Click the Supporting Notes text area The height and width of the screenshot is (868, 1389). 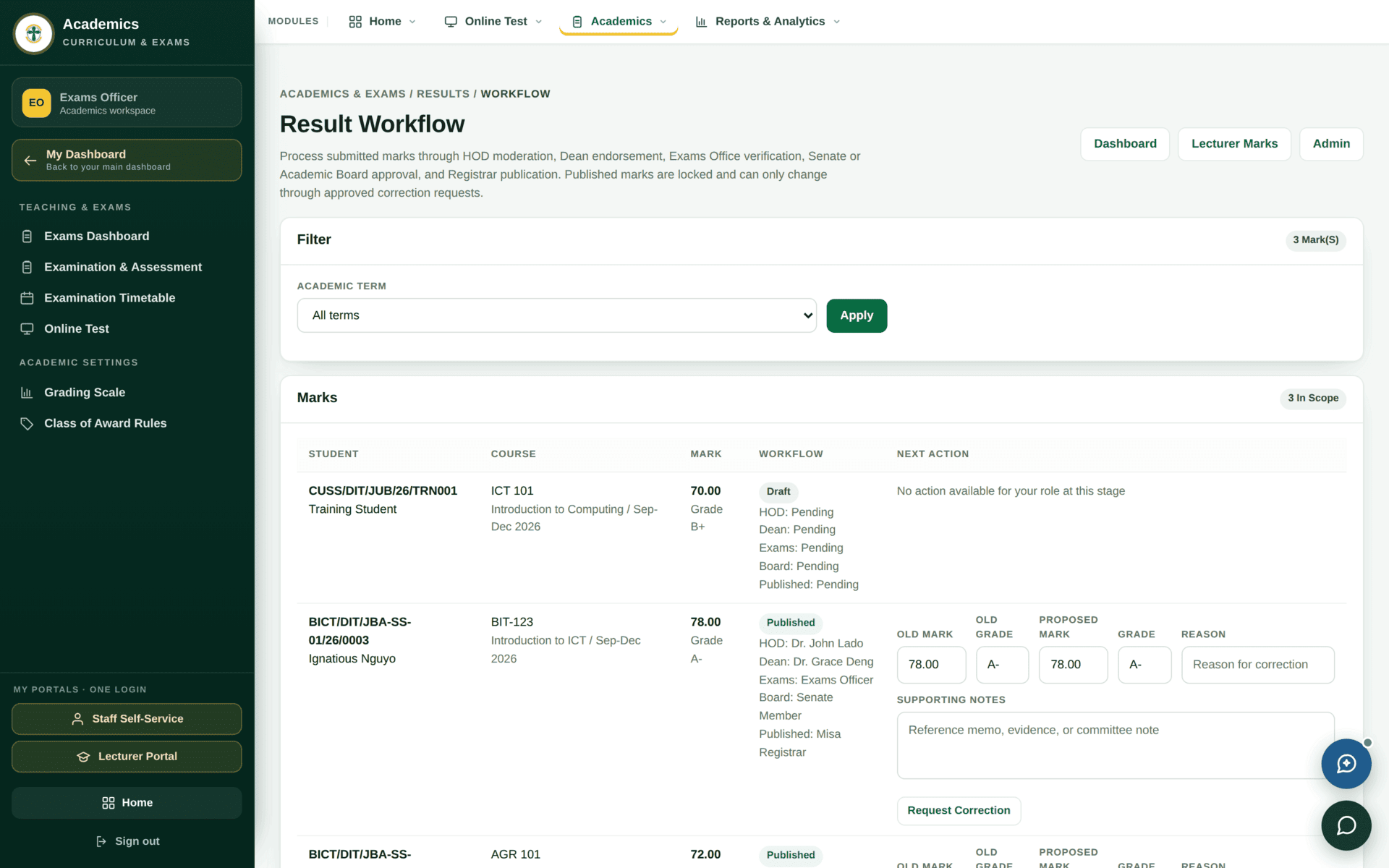(1115, 746)
